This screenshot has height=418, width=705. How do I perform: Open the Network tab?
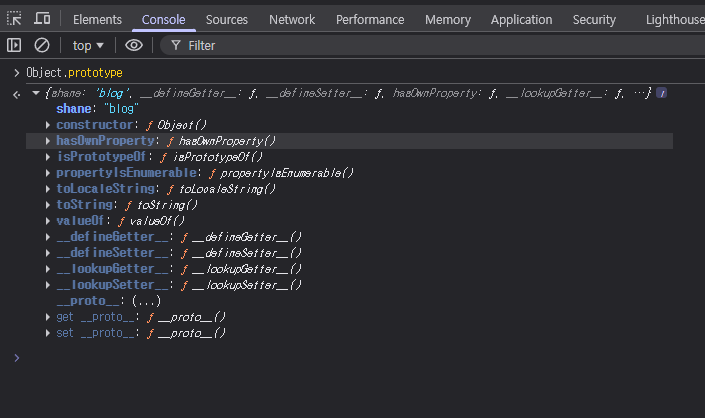(x=292, y=19)
